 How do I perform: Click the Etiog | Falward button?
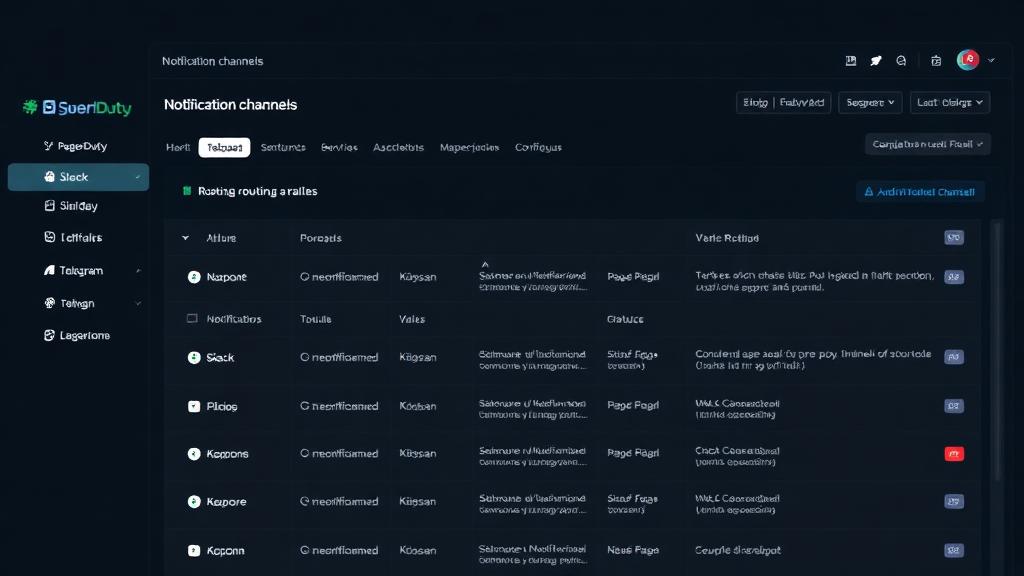(x=783, y=102)
